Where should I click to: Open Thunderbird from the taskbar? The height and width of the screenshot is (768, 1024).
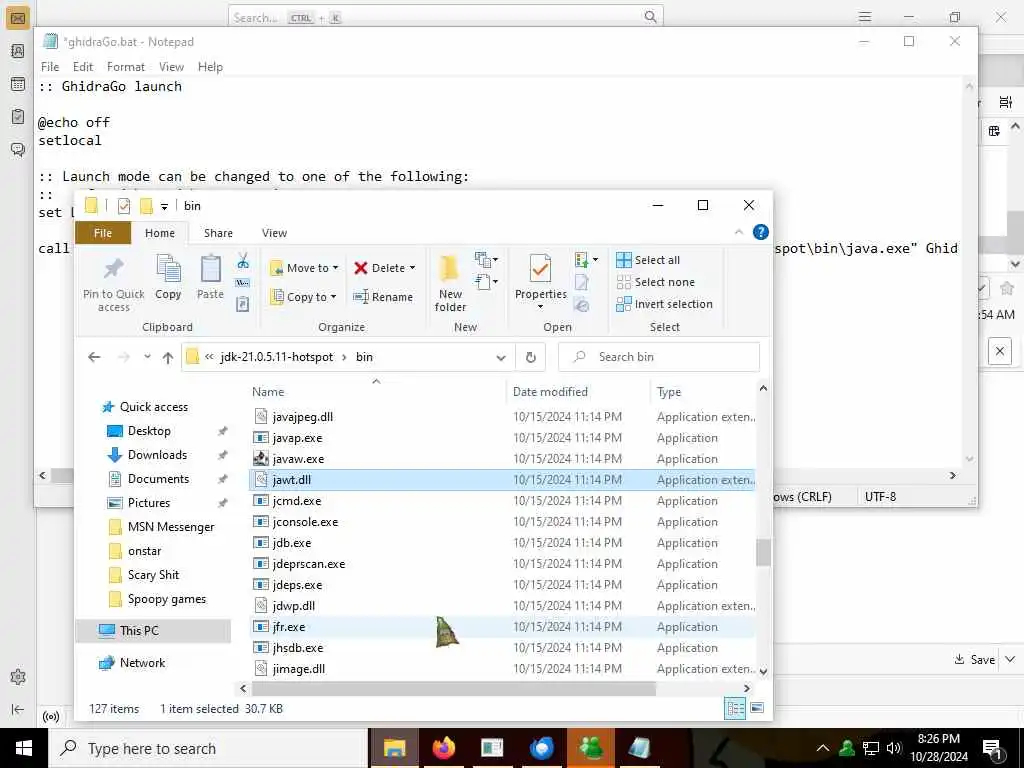pyautogui.click(x=541, y=748)
